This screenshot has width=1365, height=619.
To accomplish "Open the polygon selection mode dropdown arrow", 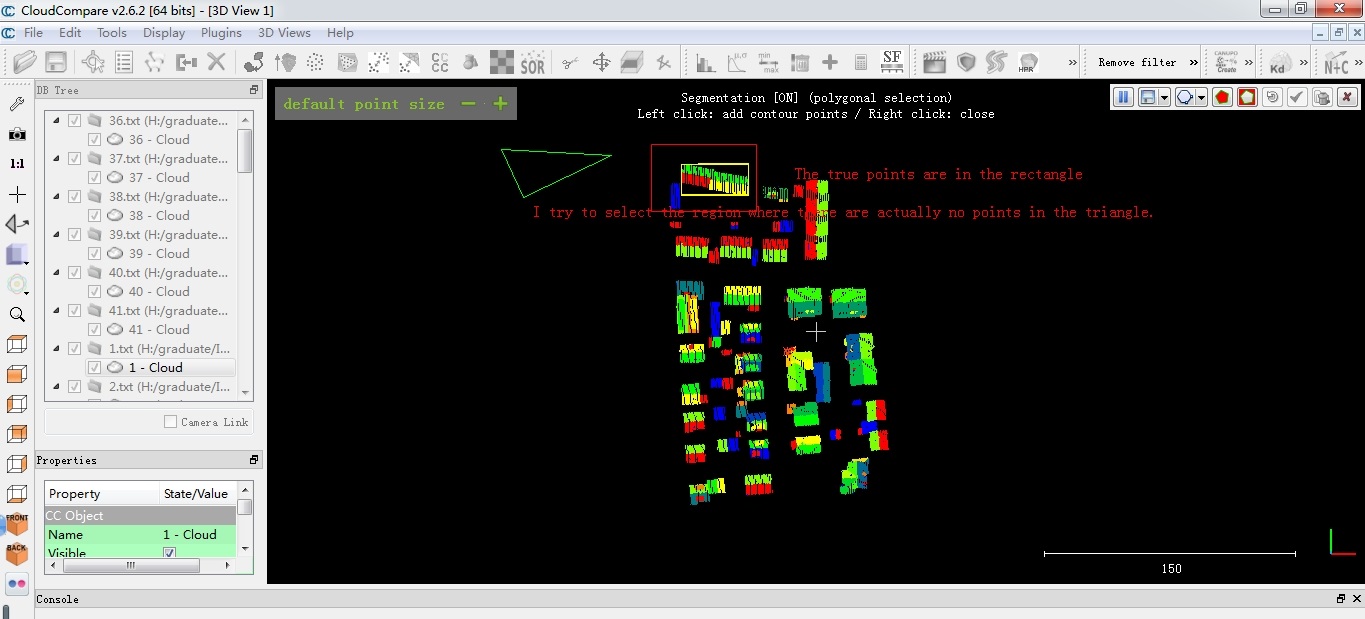I will pos(1202,97).
